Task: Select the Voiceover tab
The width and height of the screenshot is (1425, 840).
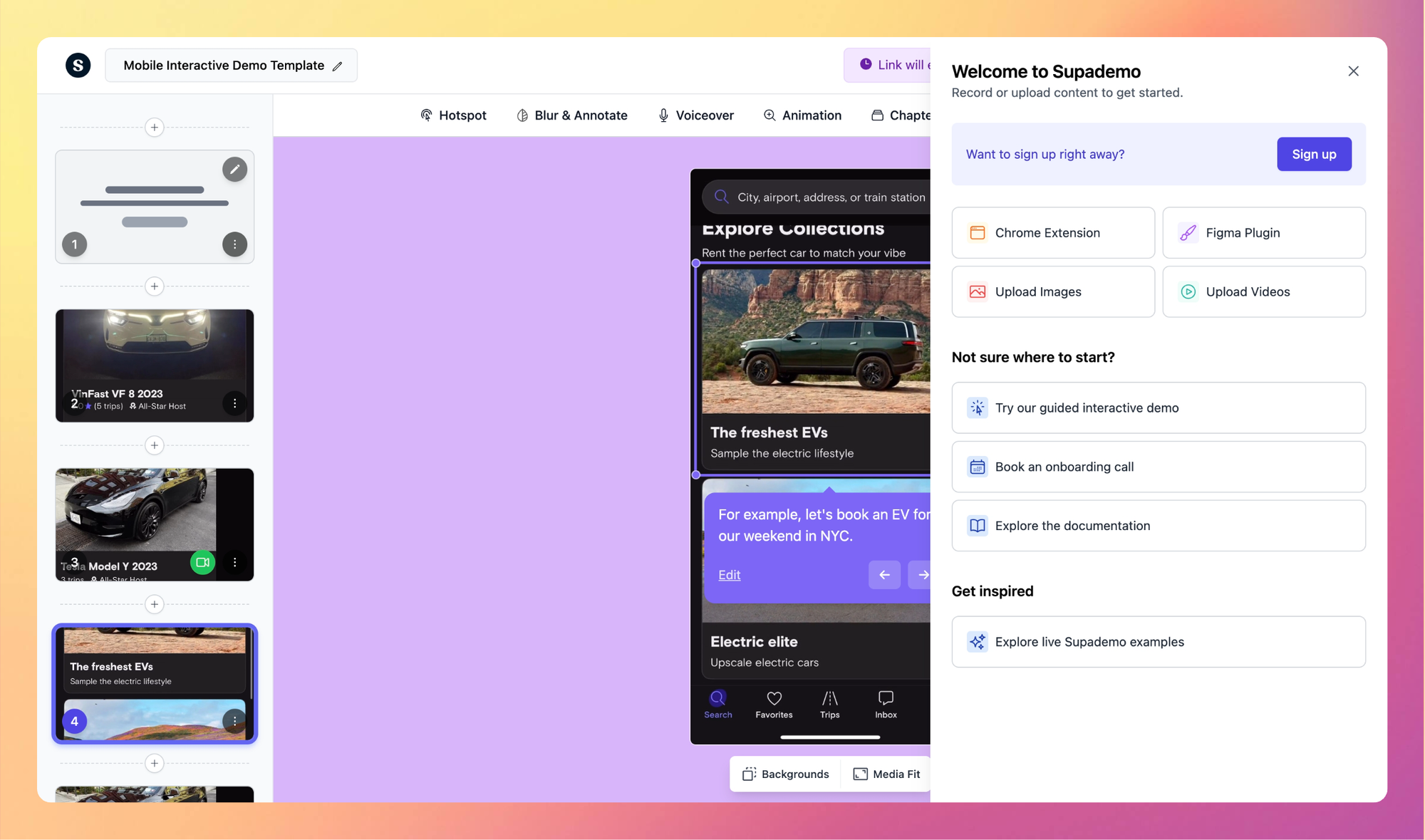Action: coord(695,115)
